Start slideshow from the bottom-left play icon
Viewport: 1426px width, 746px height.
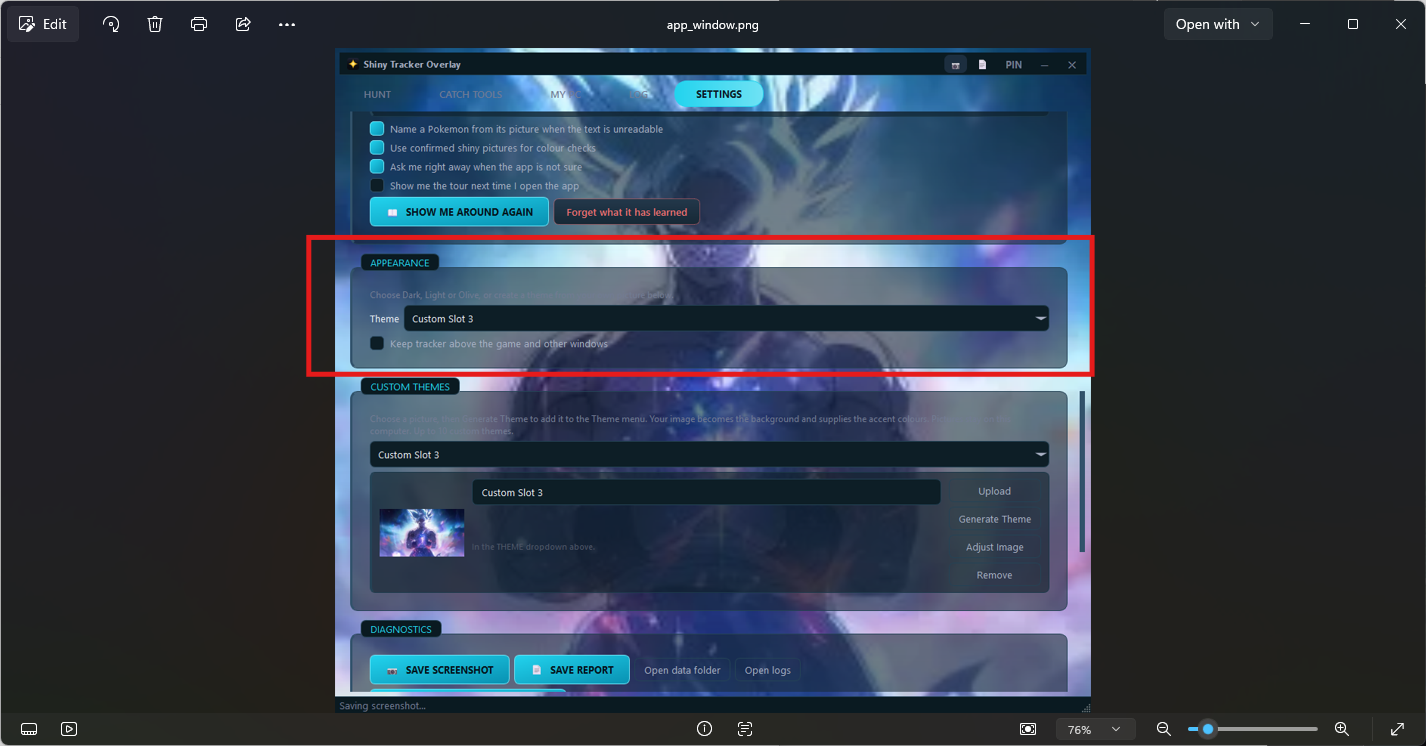click(69, 729)
